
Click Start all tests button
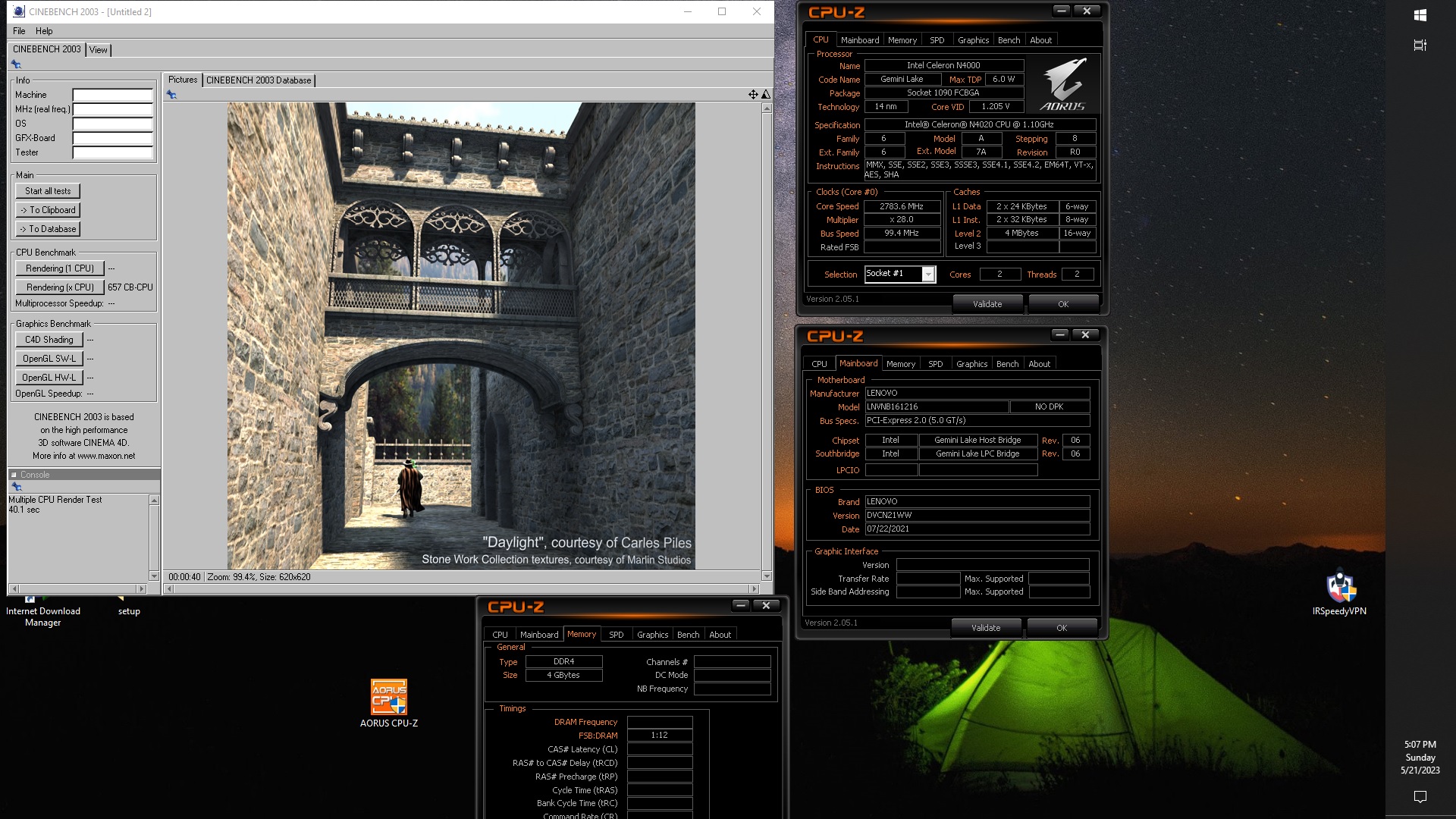(48, 191)
